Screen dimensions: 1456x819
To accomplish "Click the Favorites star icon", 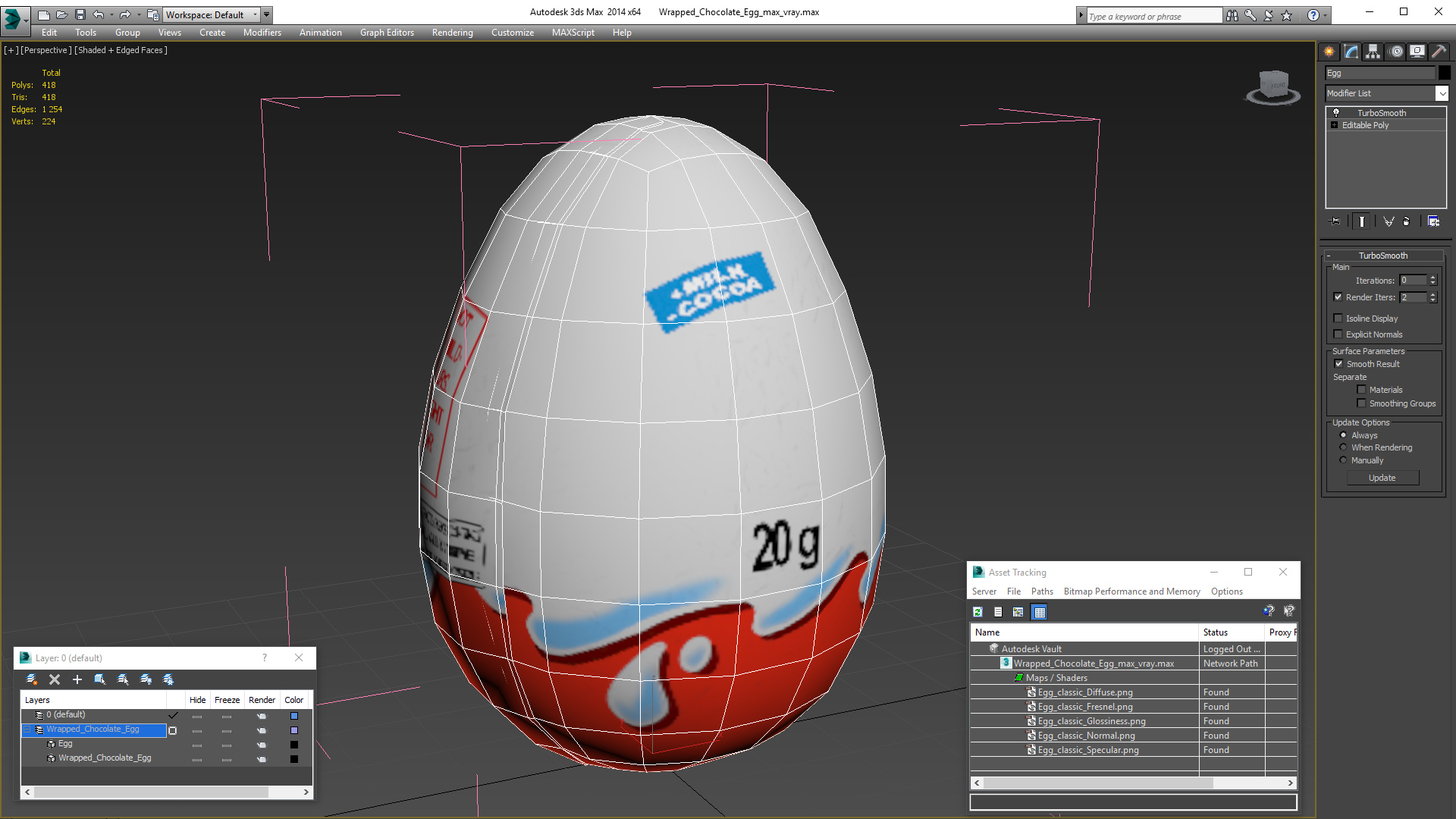I will [x=1287, y=15].
